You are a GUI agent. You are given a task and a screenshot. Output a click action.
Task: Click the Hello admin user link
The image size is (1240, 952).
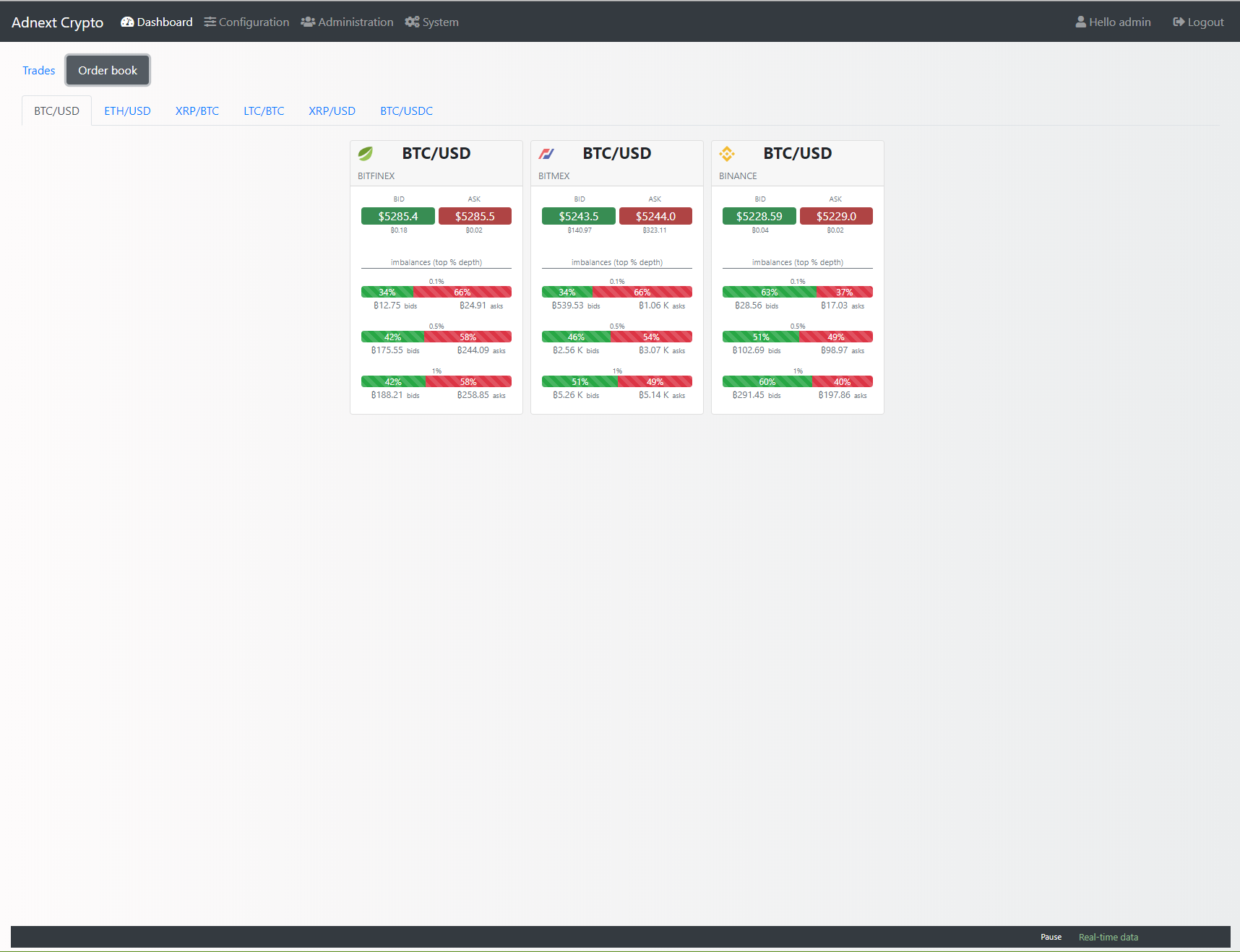tap(1113, 22)
